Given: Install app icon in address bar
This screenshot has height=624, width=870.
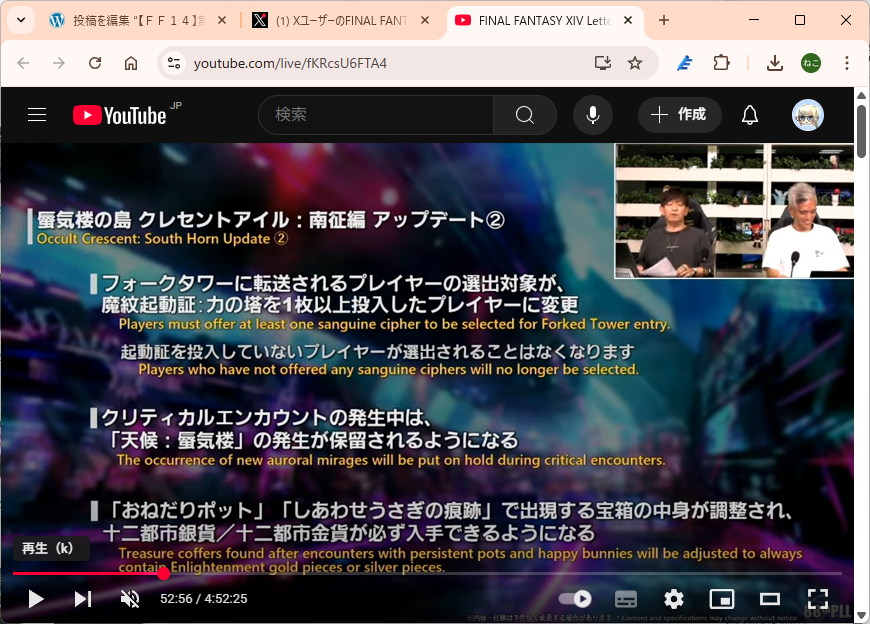Looking at the screenshot, I should coord(603,63).
